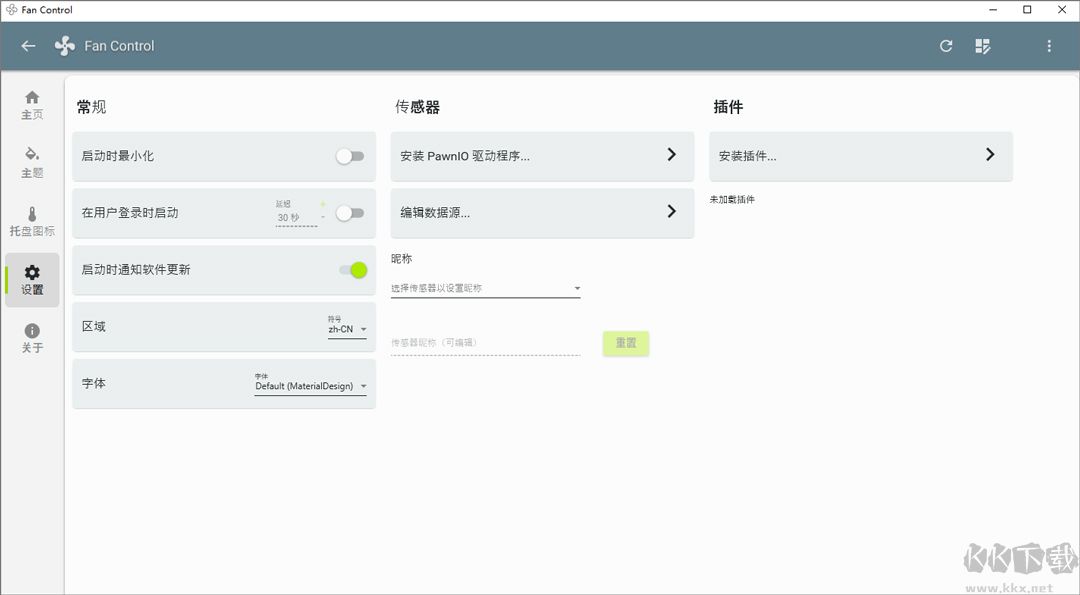Click the 常规 section heading
The height and width of the screenshot is (595, 1080).
point(92,107)
